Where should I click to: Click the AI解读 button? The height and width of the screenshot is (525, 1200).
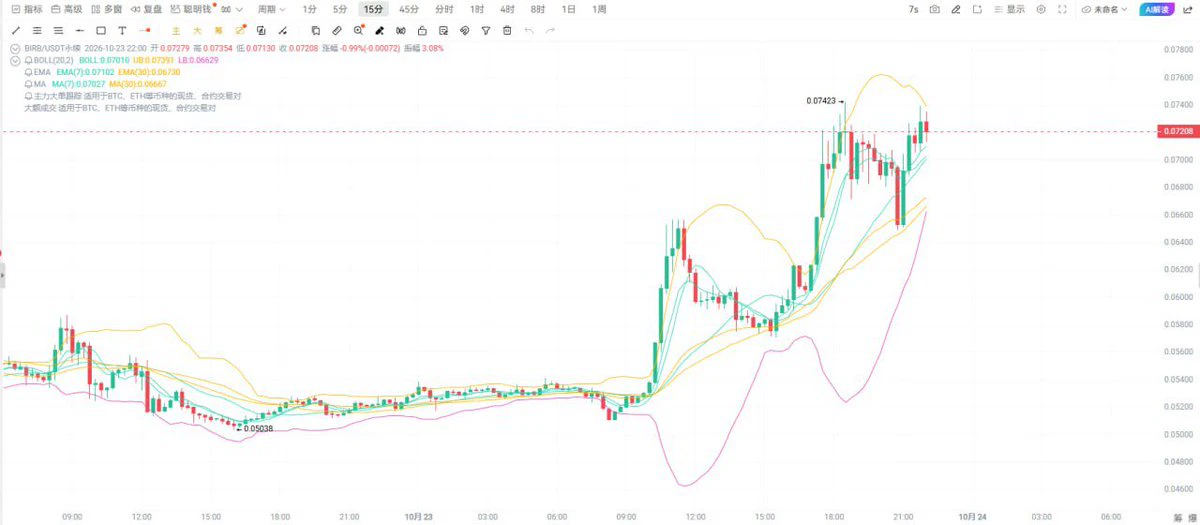[x=1158, y=9]
